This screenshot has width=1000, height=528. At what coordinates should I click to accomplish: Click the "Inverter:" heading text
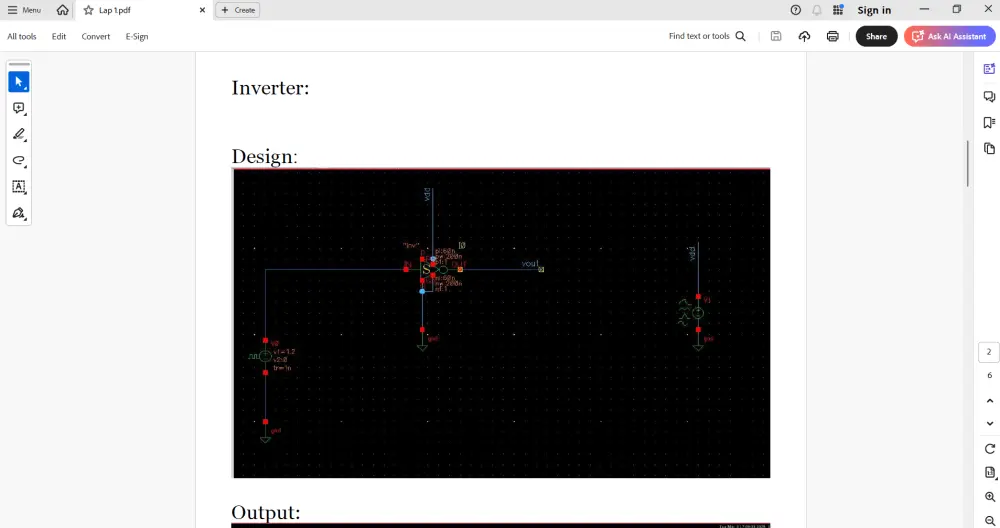[270, 88]
